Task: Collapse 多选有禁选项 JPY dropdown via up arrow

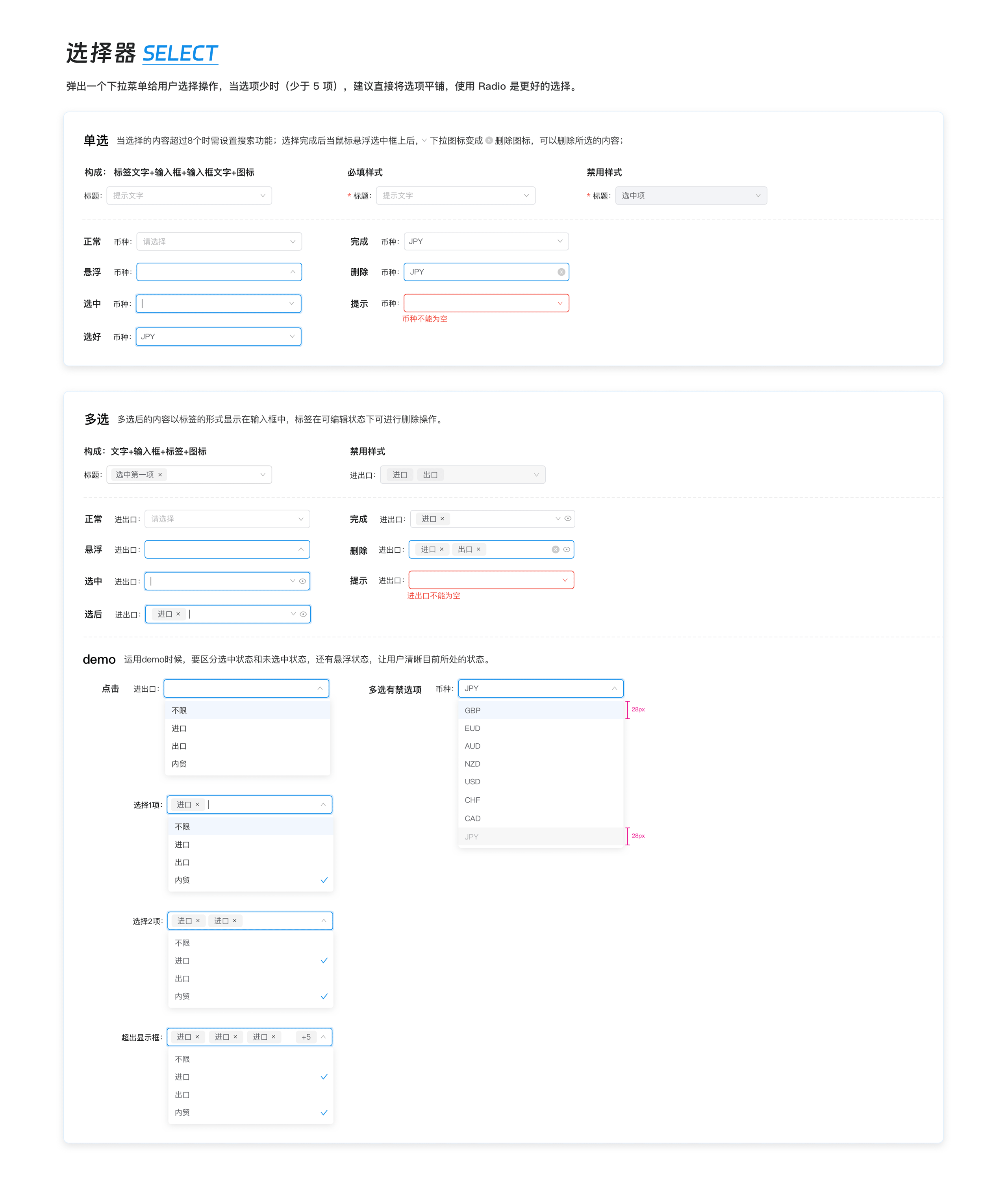Action: pyautogui.click(x=614, y=689)
